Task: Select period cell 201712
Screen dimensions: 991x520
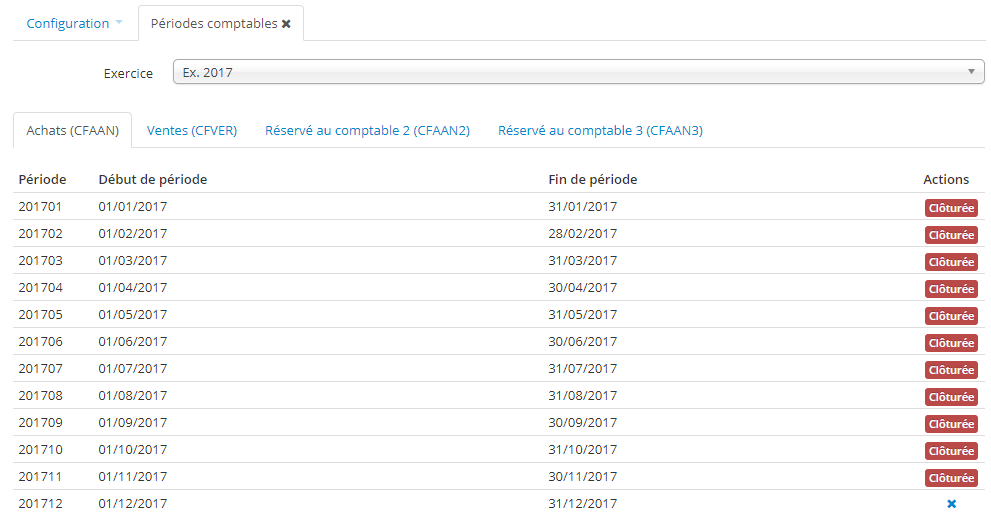Action: 40,504
